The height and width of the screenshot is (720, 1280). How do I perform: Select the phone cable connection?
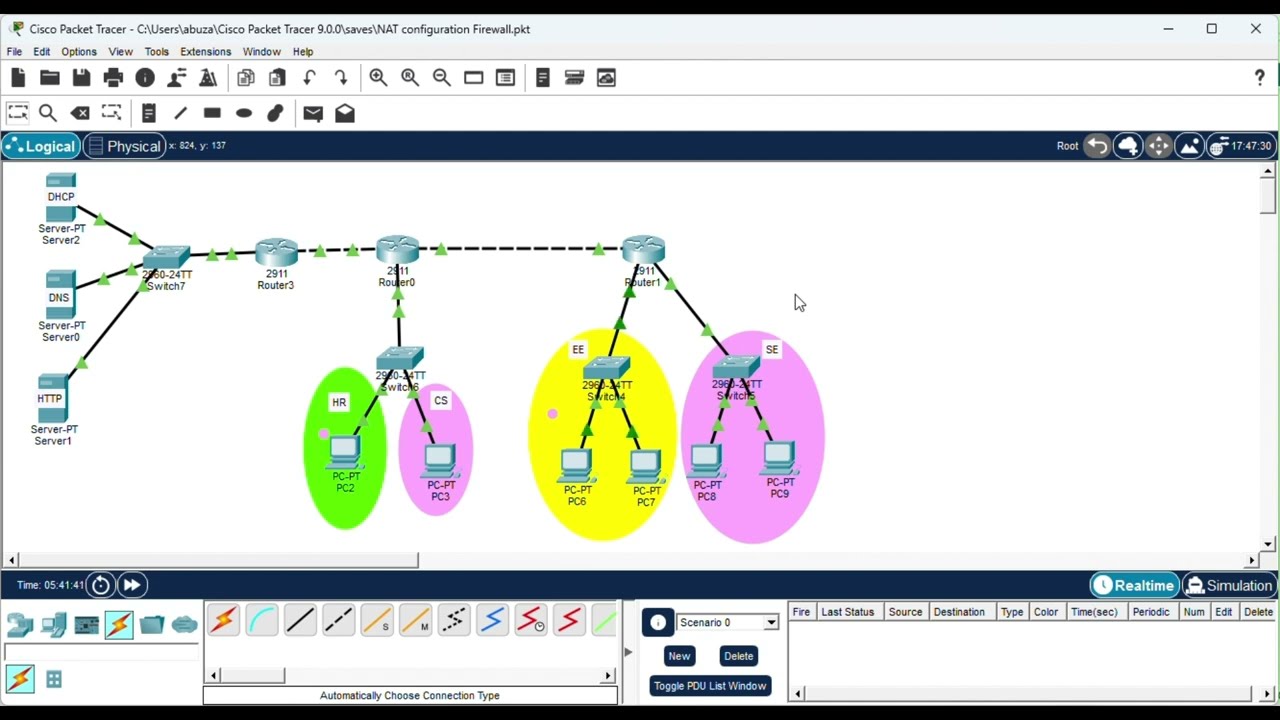click(x=453, y=621)
